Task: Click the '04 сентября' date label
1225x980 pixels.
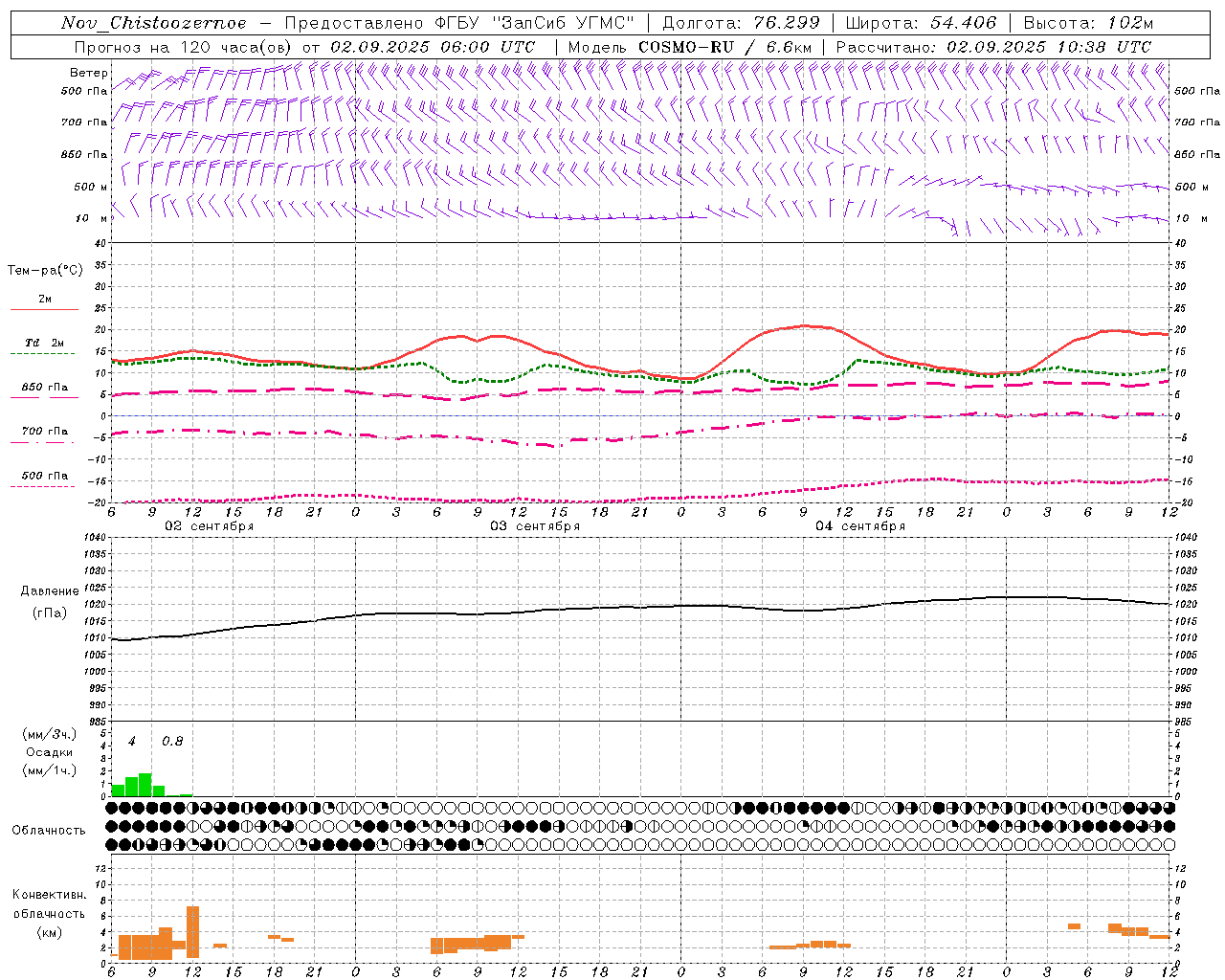Action: pyautogui.click(x=860, y=526)
